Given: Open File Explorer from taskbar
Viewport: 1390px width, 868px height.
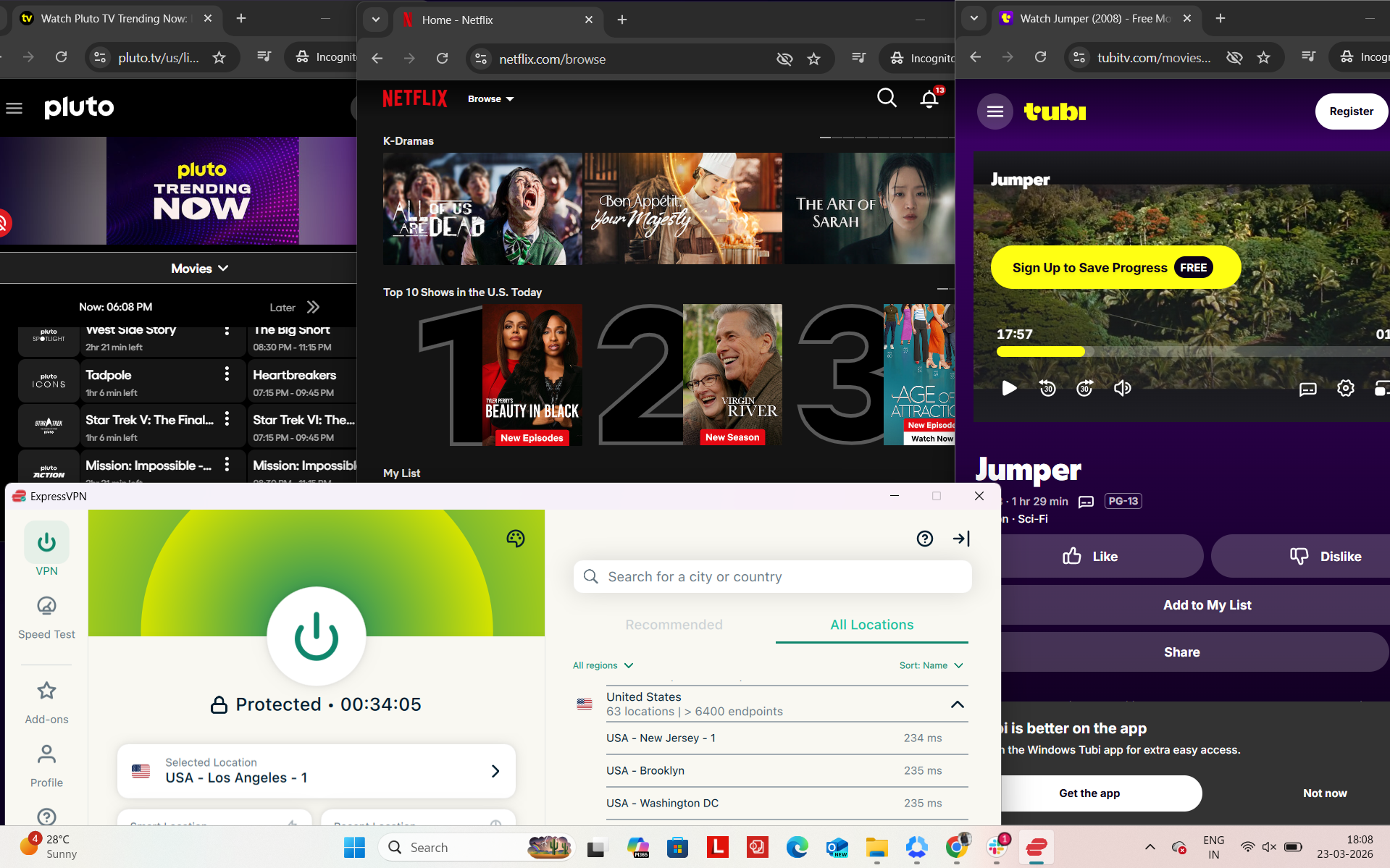Looking at the screenshot, I should click(x=876, y=847).
